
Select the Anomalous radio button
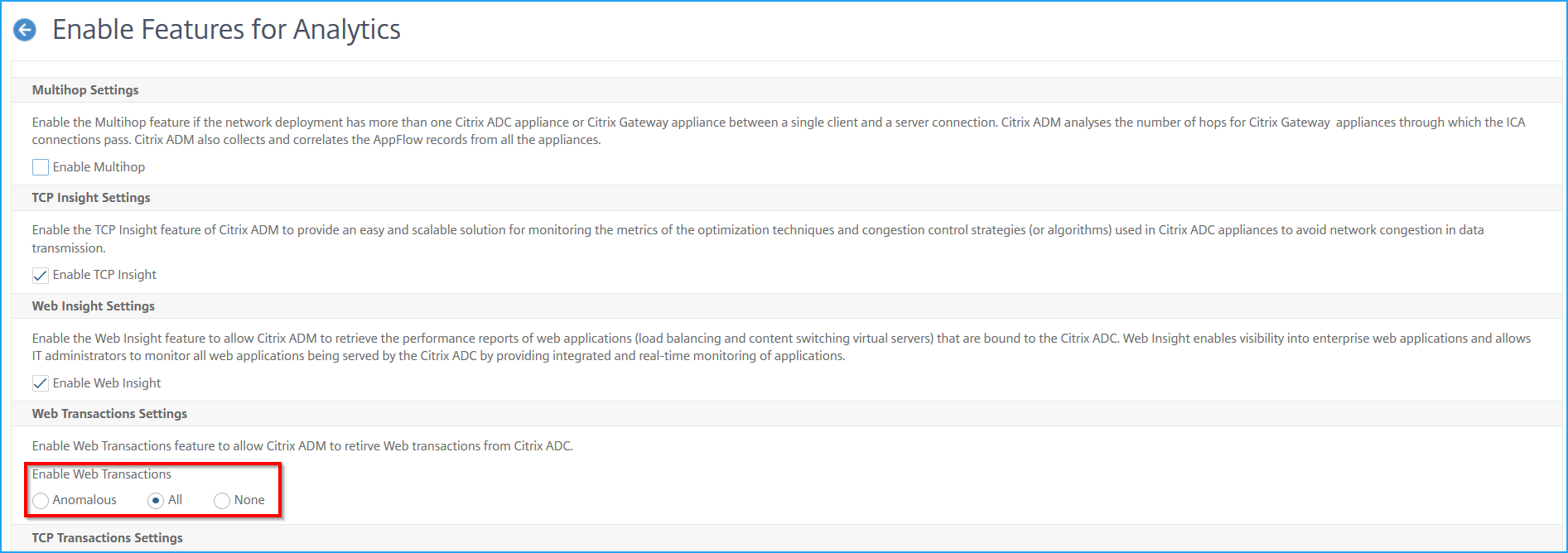coord(41,500)
